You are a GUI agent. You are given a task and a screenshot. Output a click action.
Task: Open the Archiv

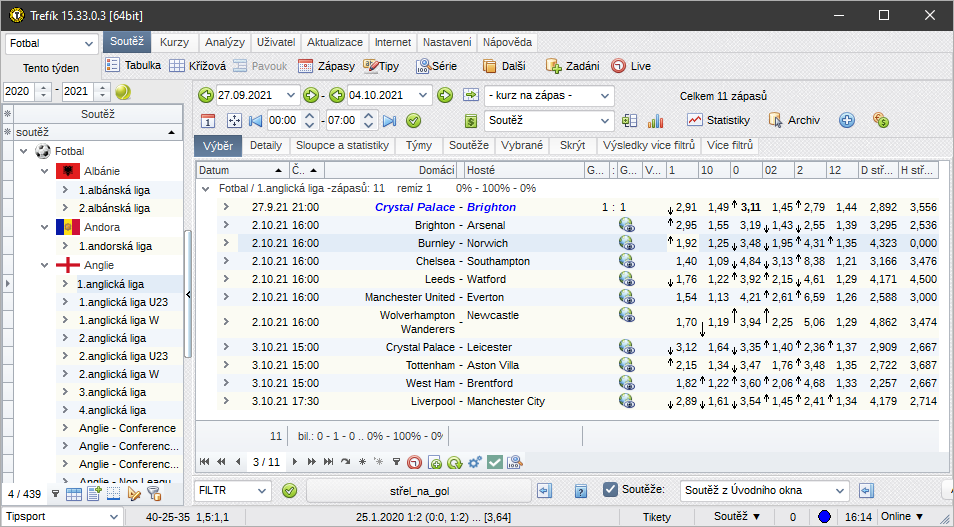pyautogui.click(x=794, y=120)
